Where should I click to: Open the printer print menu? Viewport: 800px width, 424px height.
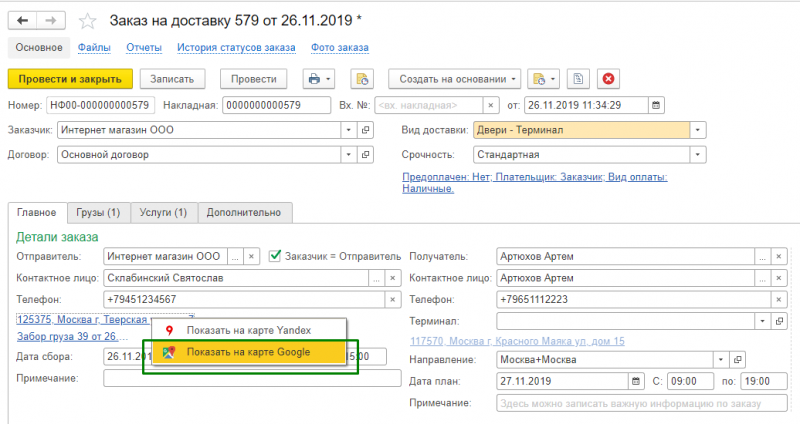pos(317,78)
